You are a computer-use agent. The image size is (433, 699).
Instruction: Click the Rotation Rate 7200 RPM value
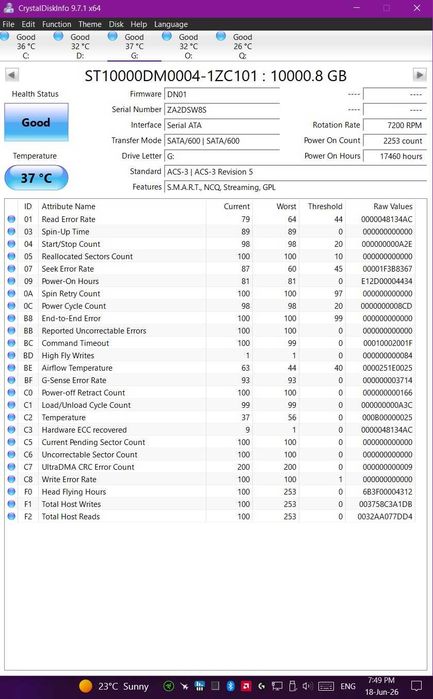[394, 125]
